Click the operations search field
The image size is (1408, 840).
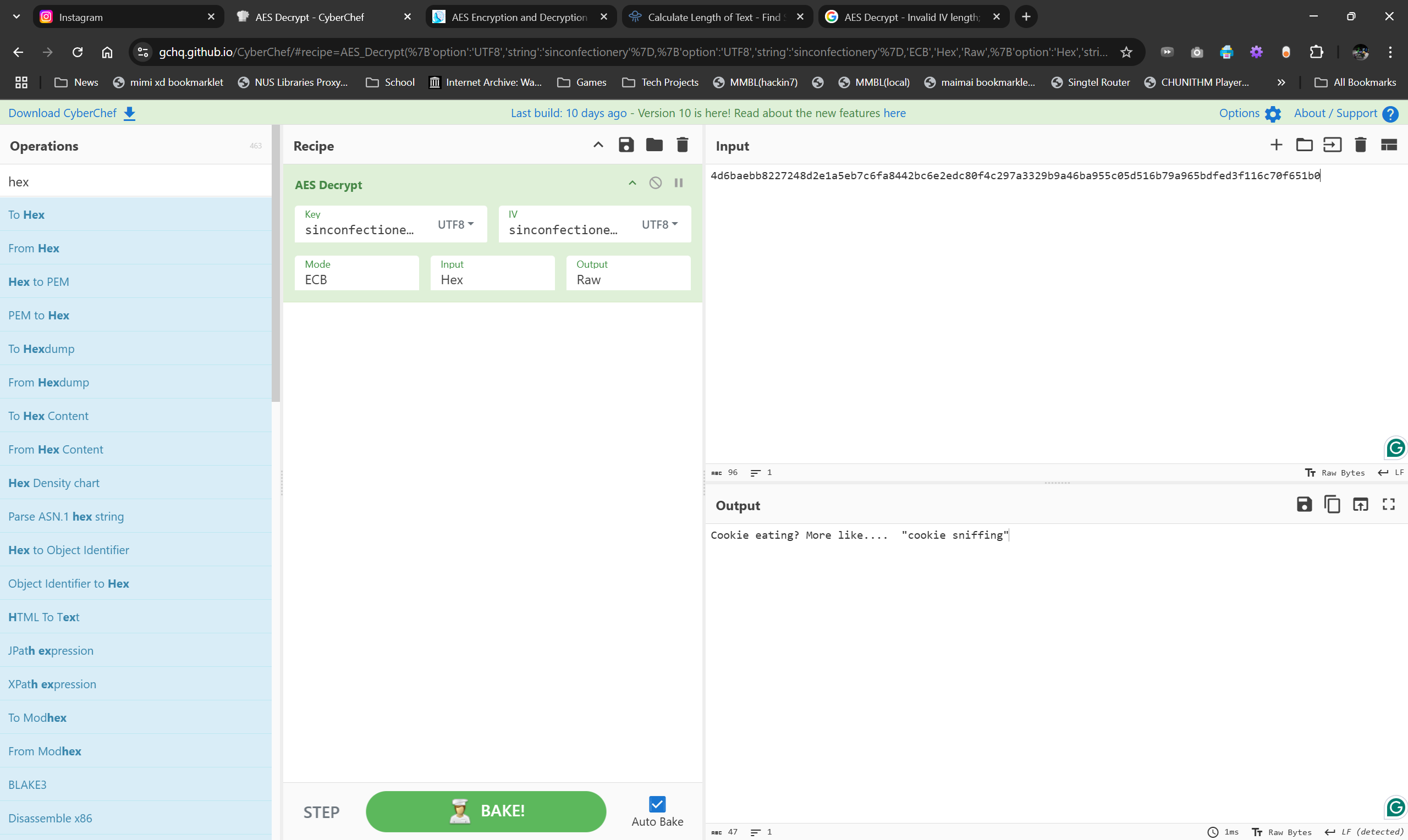[x=136, y=182]
